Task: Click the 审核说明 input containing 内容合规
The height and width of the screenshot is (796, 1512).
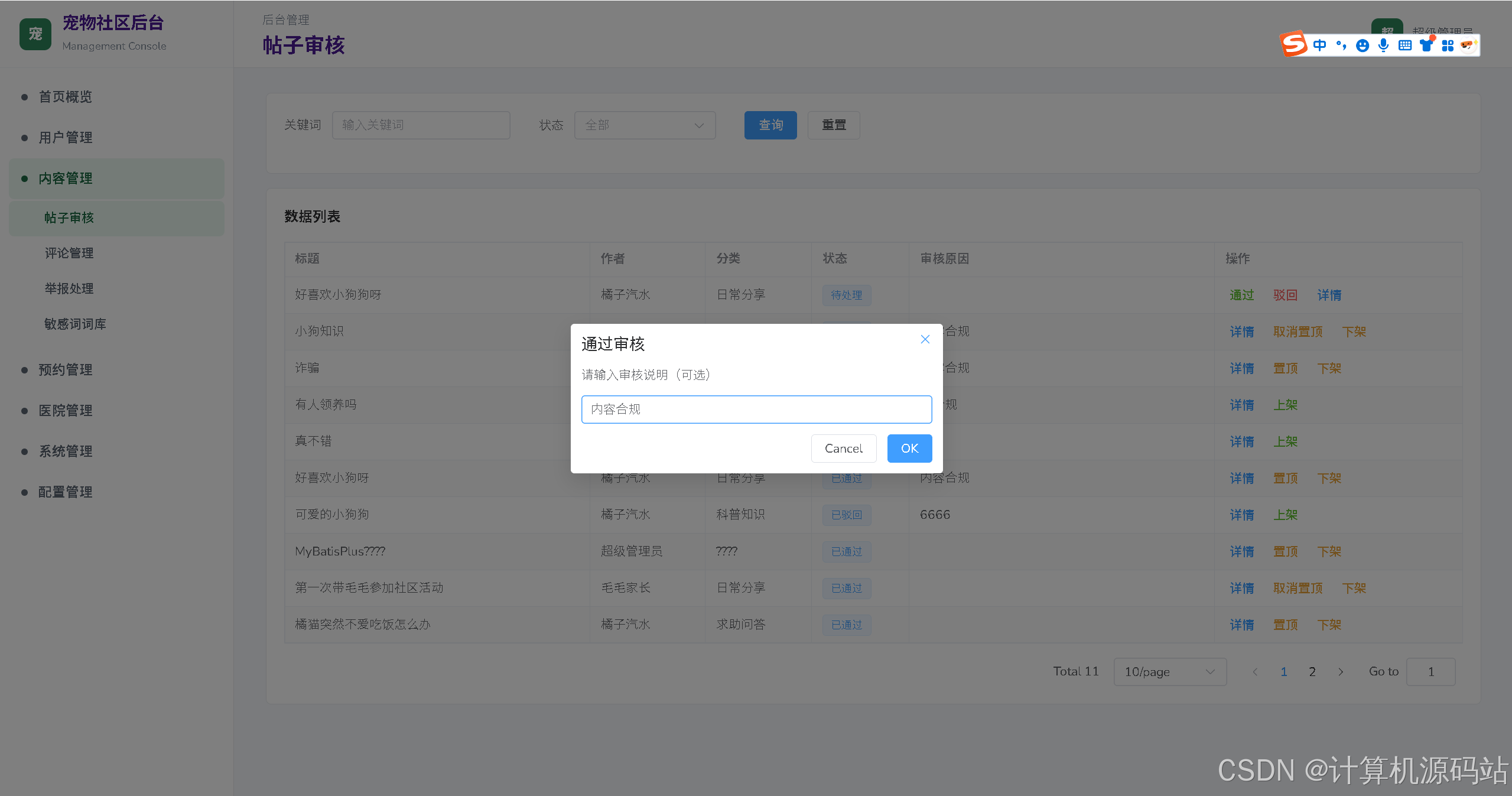Action: [756, 410]
